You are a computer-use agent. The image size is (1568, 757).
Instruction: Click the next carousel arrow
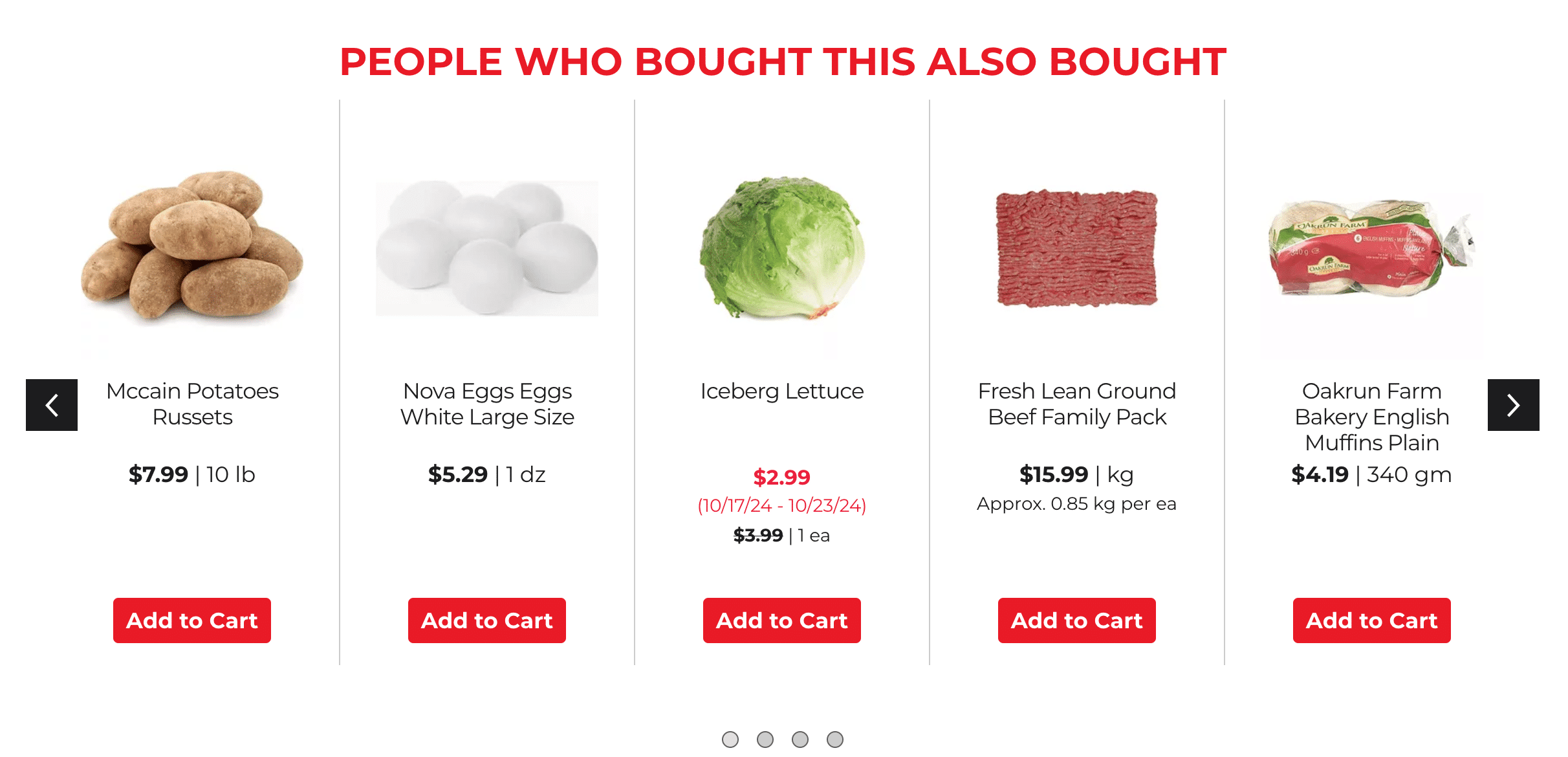click(1513, 405)
